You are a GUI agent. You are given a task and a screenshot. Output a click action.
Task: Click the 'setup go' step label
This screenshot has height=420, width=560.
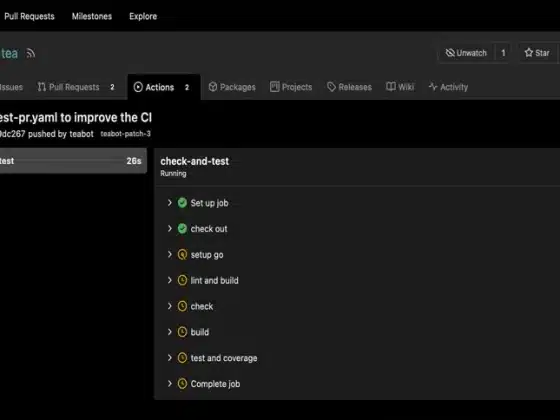click(207, 255)
